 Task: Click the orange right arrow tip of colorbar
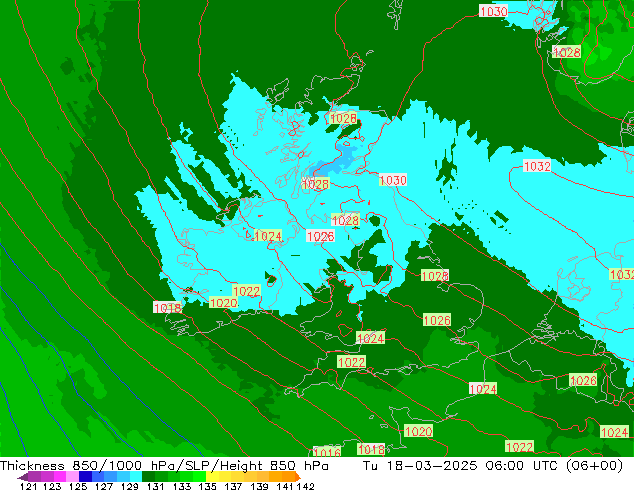[297, 477]
